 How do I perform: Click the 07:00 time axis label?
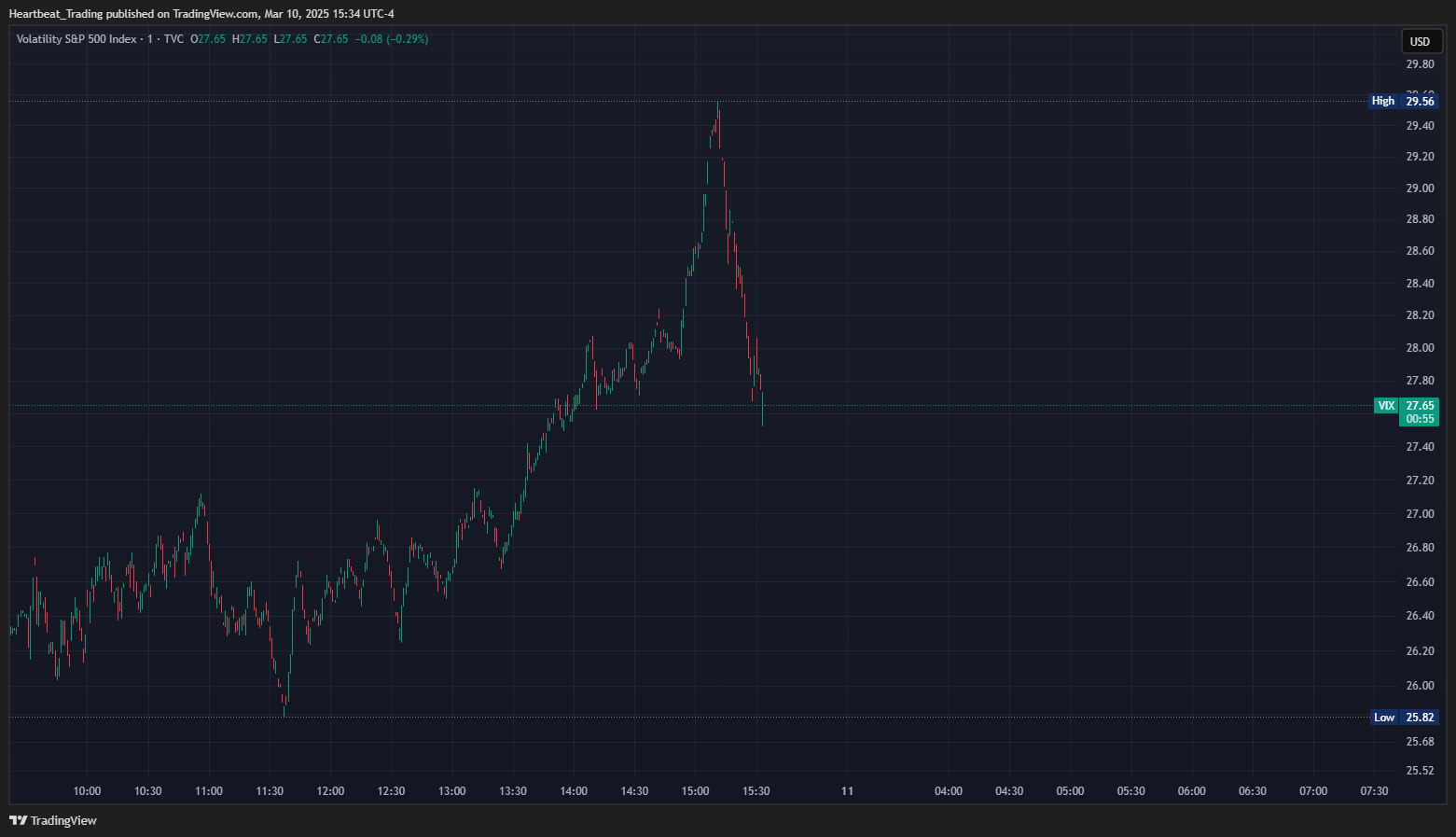1313,791
